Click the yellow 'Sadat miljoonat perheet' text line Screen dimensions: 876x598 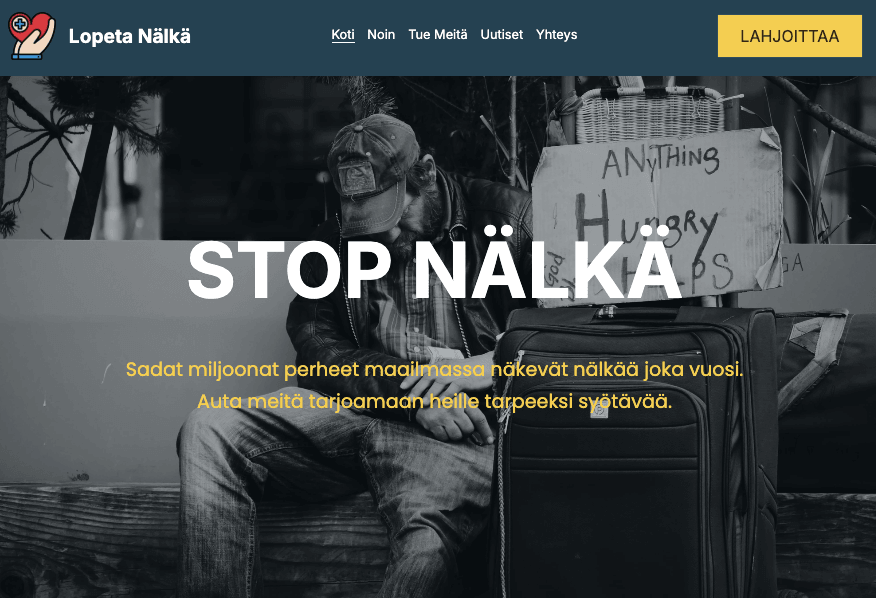[x=435, y=369]
